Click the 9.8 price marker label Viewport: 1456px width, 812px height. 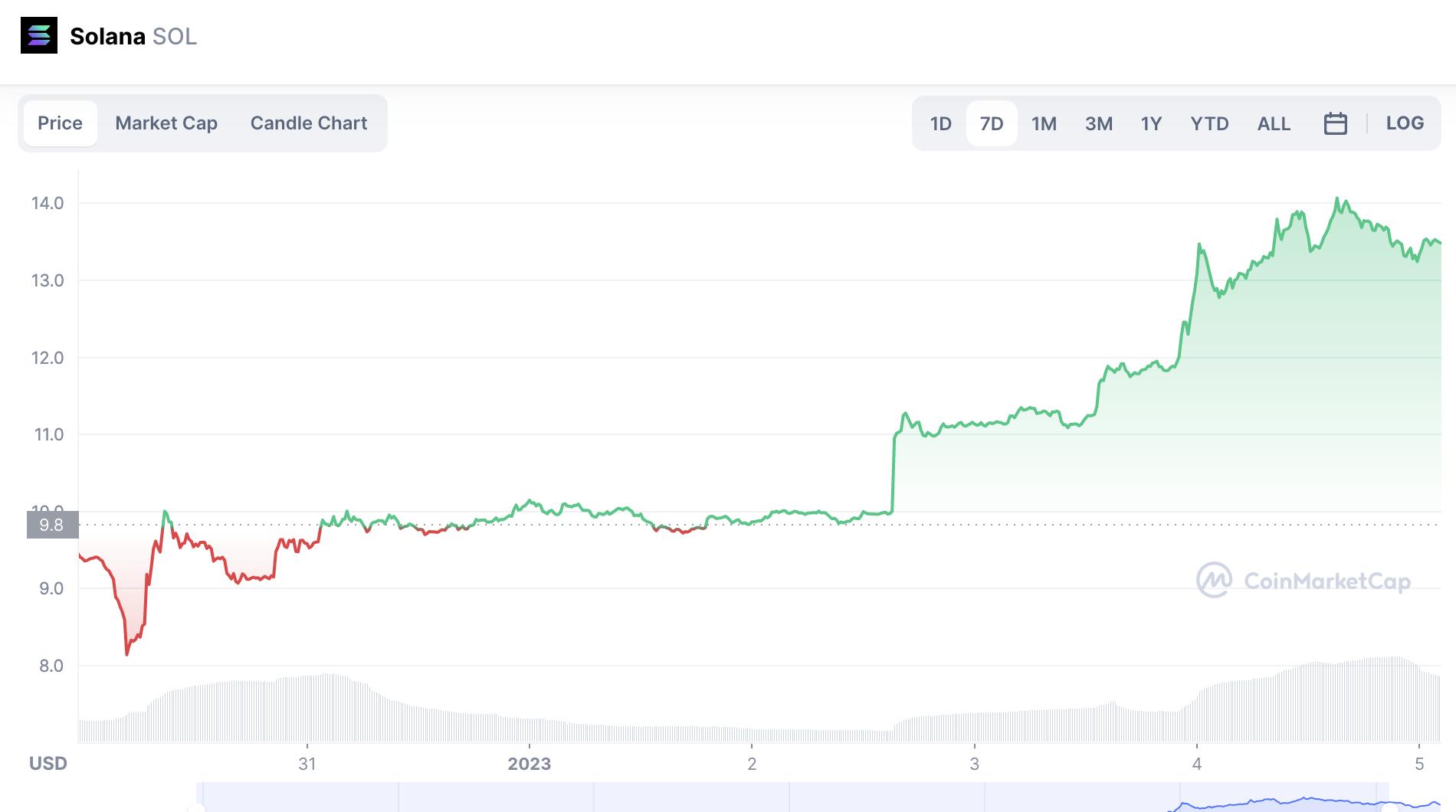point(52,525)
